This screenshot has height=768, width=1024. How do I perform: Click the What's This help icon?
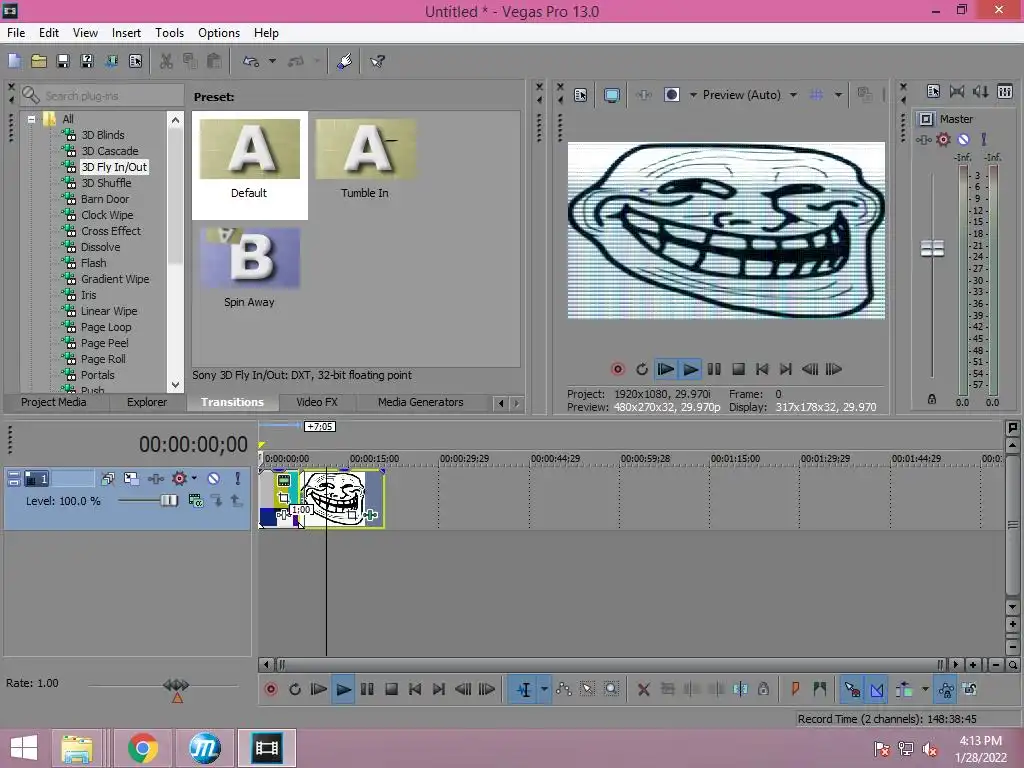pyautogui.click(x=377, y=61)
